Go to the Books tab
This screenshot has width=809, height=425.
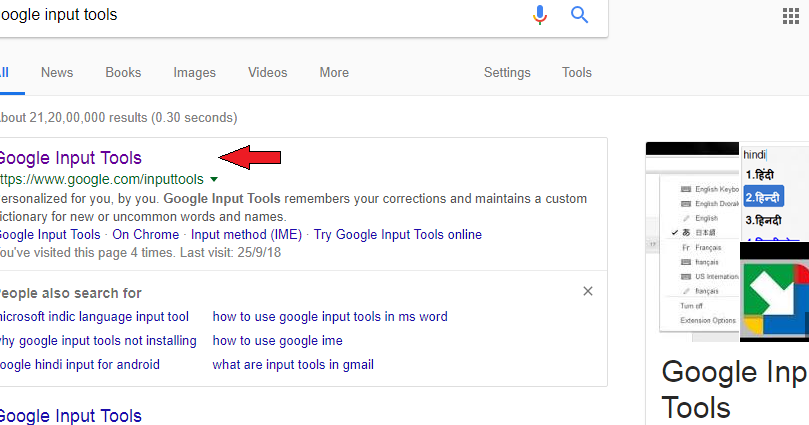(x=123, y=72)
